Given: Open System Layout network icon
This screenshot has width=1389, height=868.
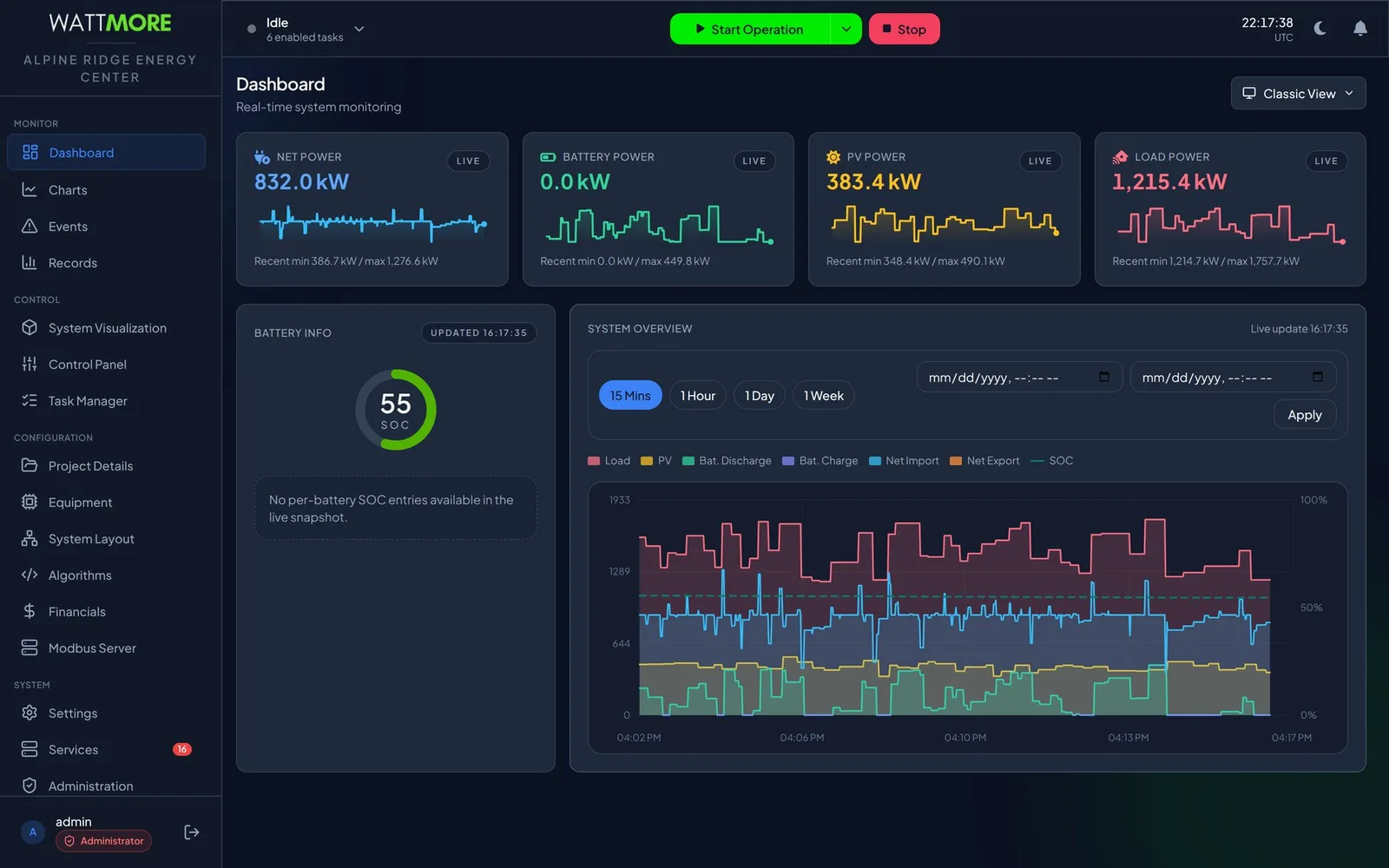Looking at the screenshot, I should tap(30, 538).
